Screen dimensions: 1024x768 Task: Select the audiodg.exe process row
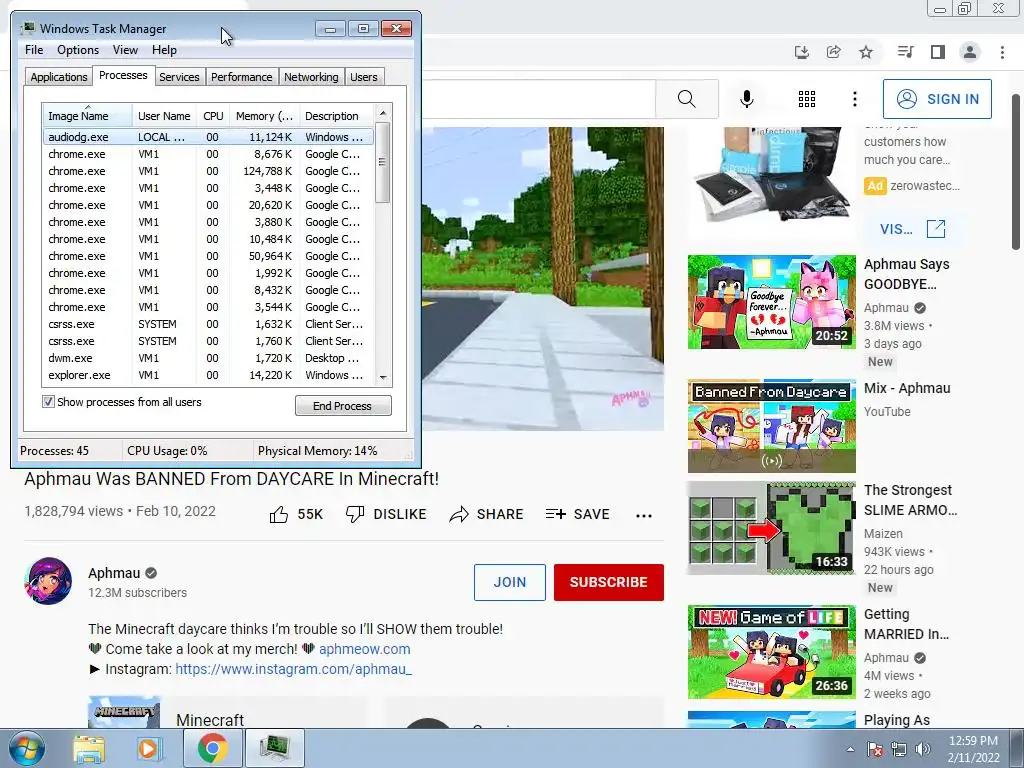click(x=208, y=137)
